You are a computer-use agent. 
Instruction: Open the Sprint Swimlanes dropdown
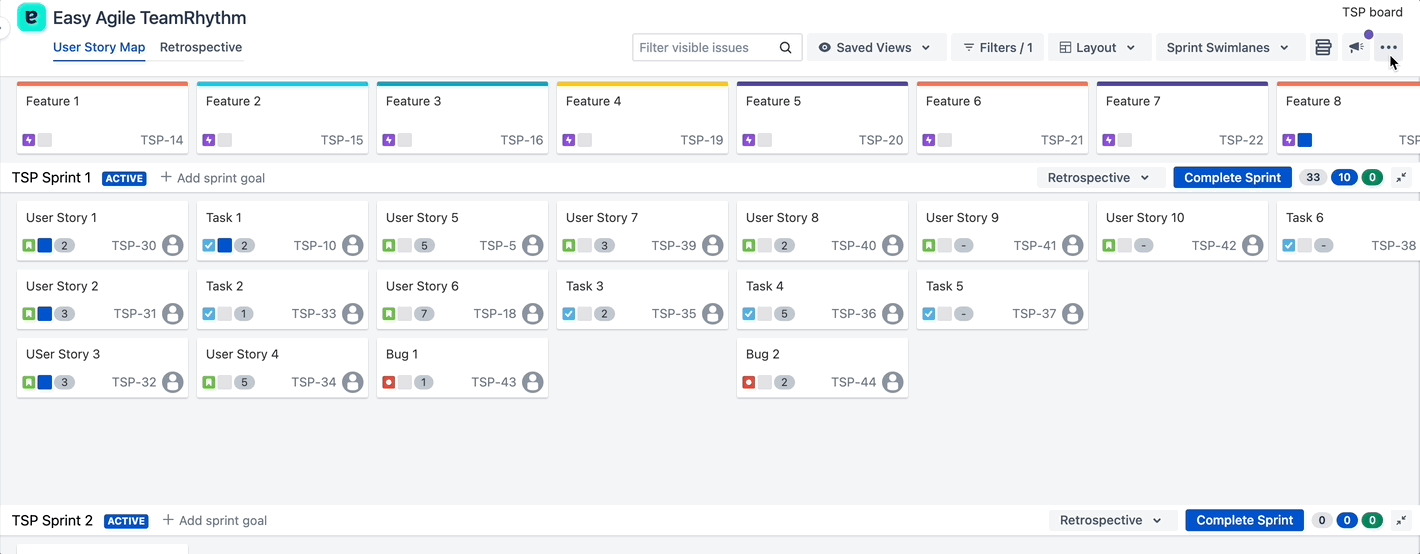click(x=1229, y=47)
